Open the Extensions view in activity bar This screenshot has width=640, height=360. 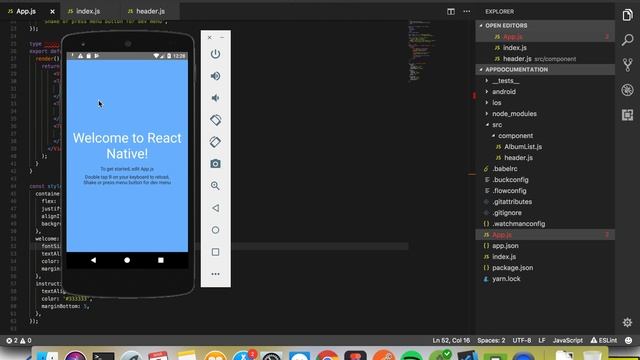[627, 115]
